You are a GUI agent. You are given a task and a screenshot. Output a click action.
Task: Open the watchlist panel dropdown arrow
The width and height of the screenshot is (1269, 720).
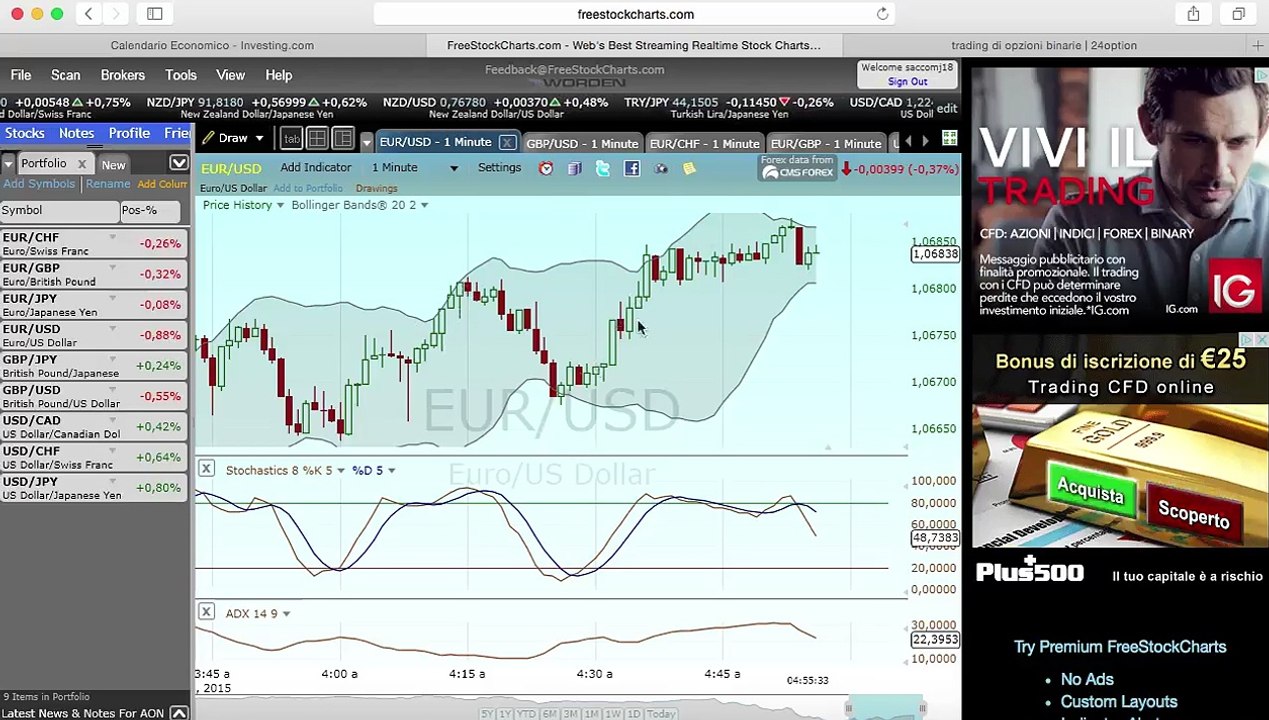click(x=179, y=163)
